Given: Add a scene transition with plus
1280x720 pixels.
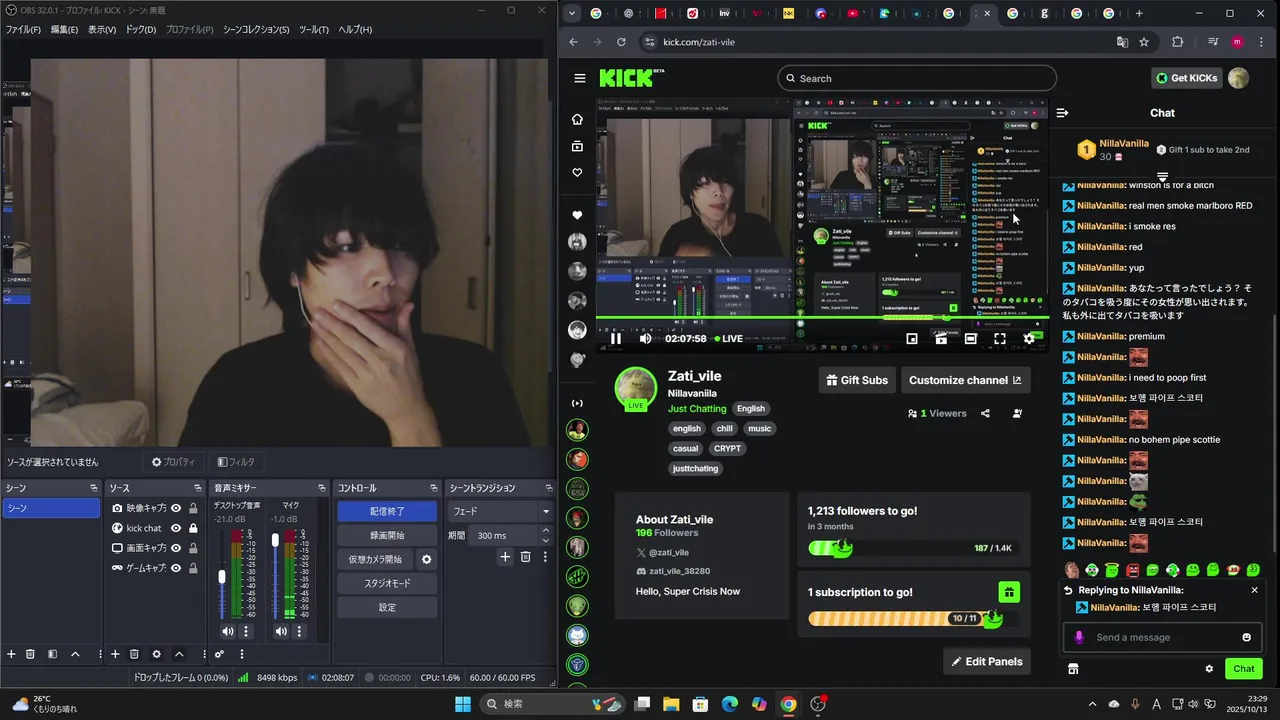Looking at the screenshot, I should [505, 557].
